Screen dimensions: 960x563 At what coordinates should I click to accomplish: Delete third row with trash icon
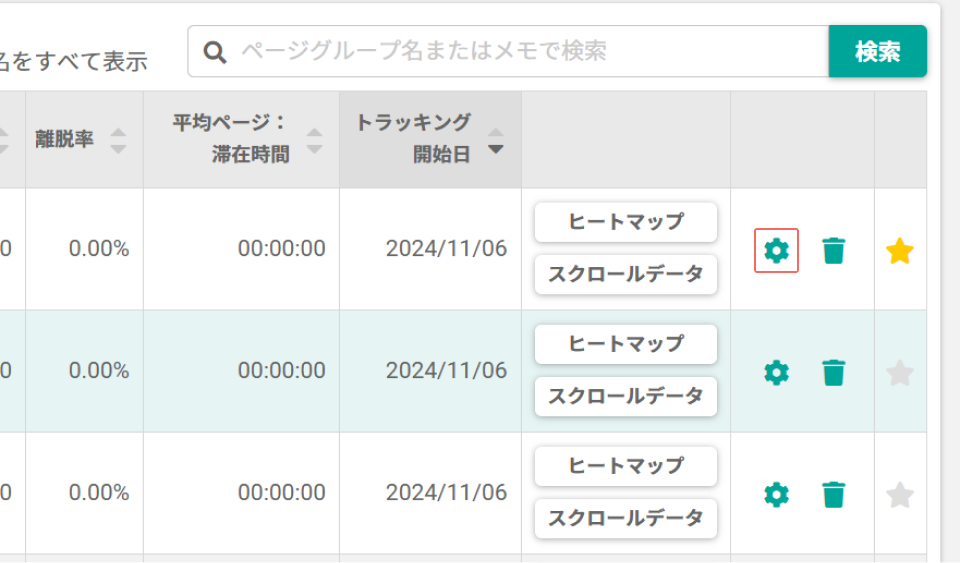pyautogui.click(x=833, y=494)
